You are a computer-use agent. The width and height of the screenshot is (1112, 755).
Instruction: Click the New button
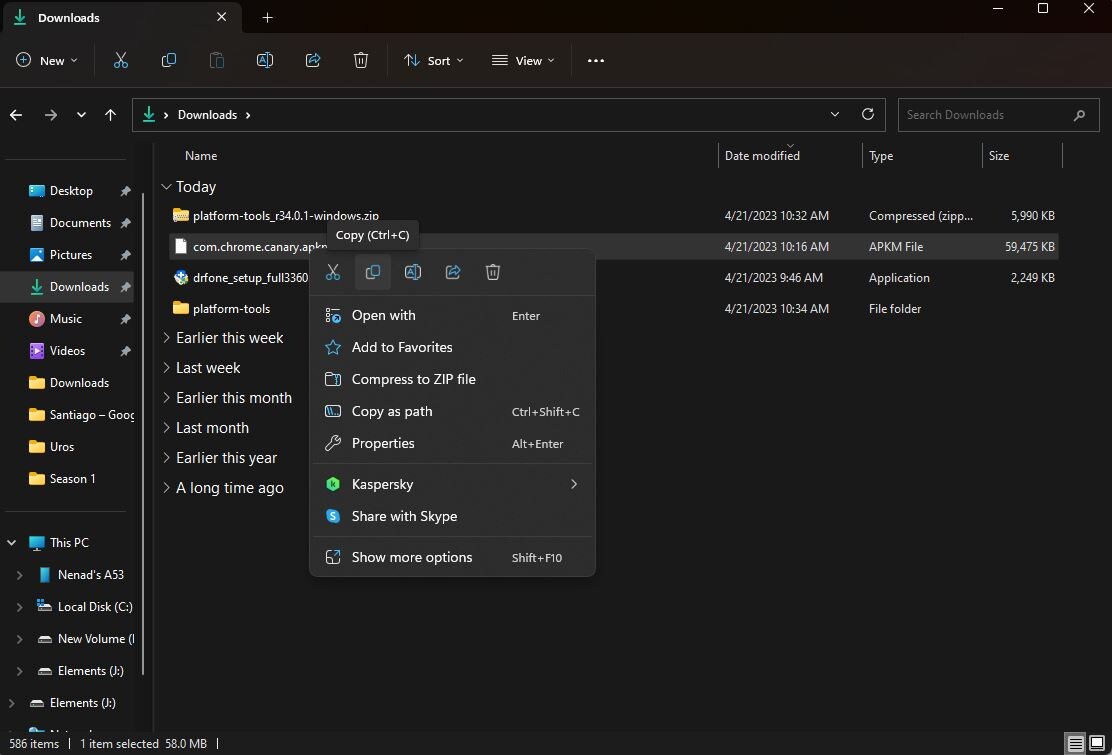(x=46, y=60)
